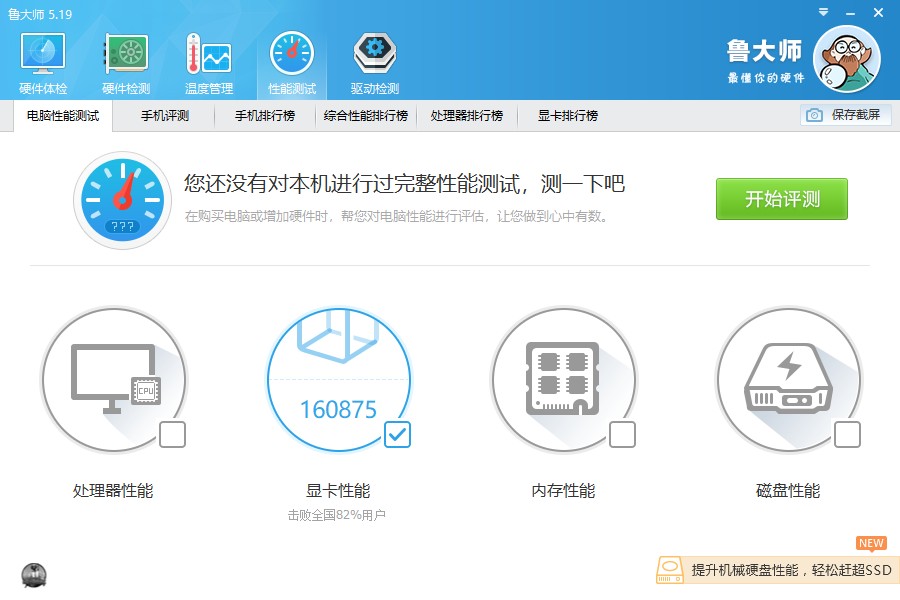Click the hard drive icon in the SSD banner
The width and height of the screenshot is (900, 600).
(x=669, y=570)
